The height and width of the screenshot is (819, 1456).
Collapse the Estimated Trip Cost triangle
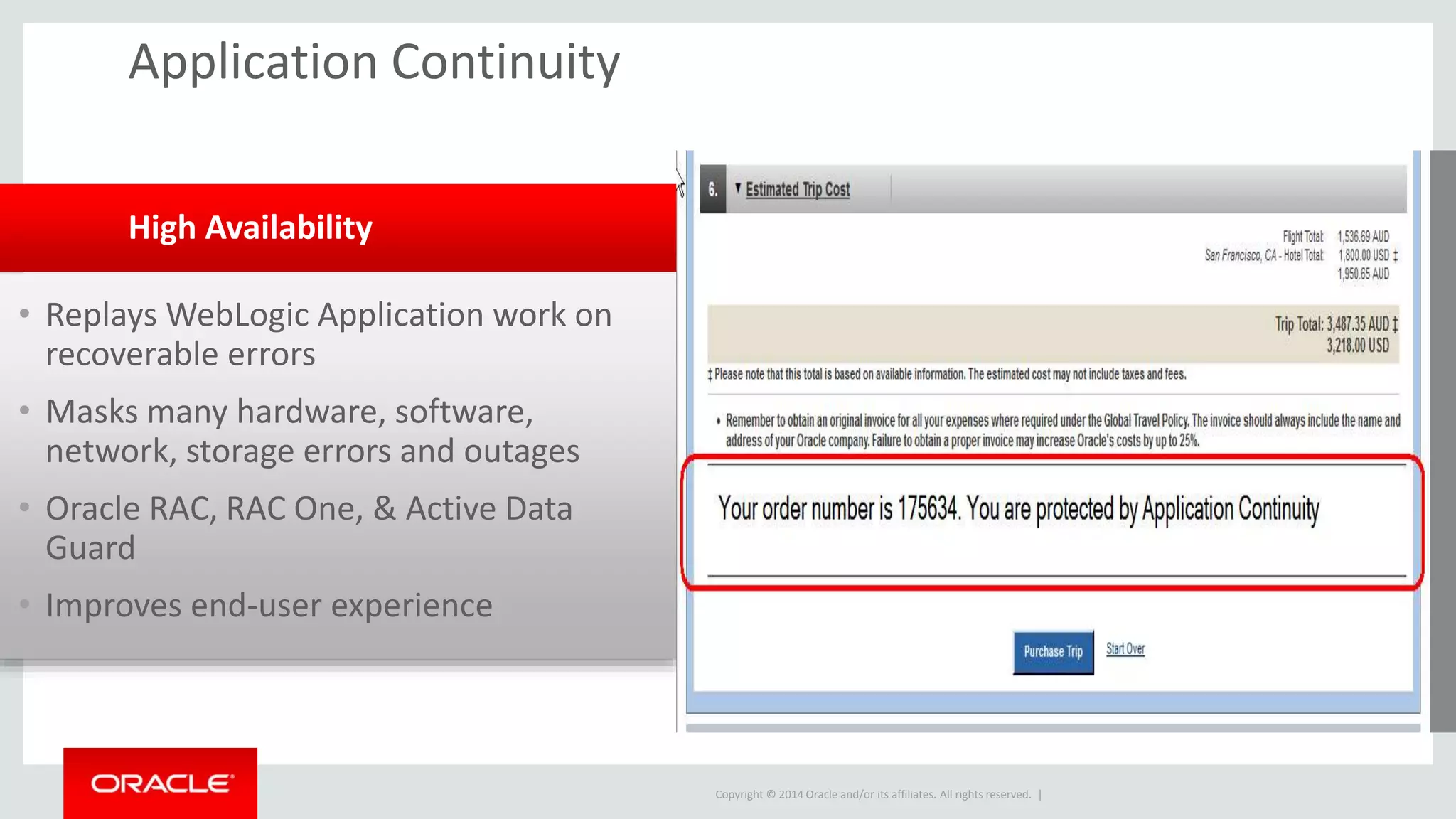point(738,188)
